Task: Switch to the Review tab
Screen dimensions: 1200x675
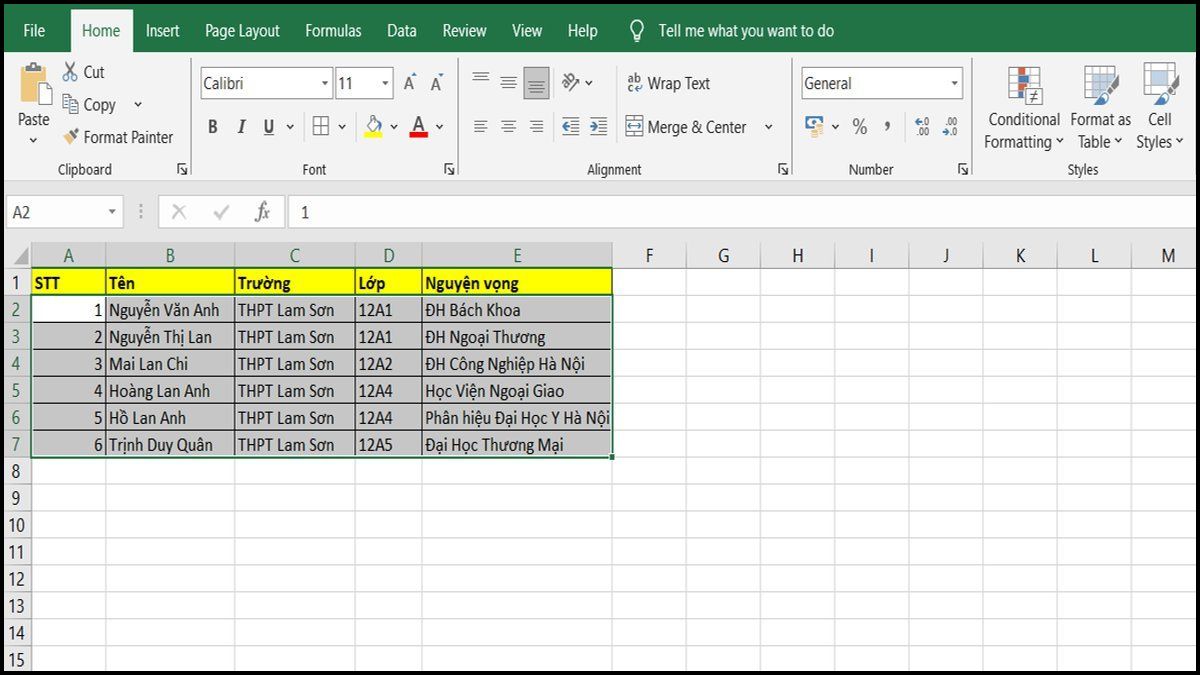Action: (x=465, y=31)
